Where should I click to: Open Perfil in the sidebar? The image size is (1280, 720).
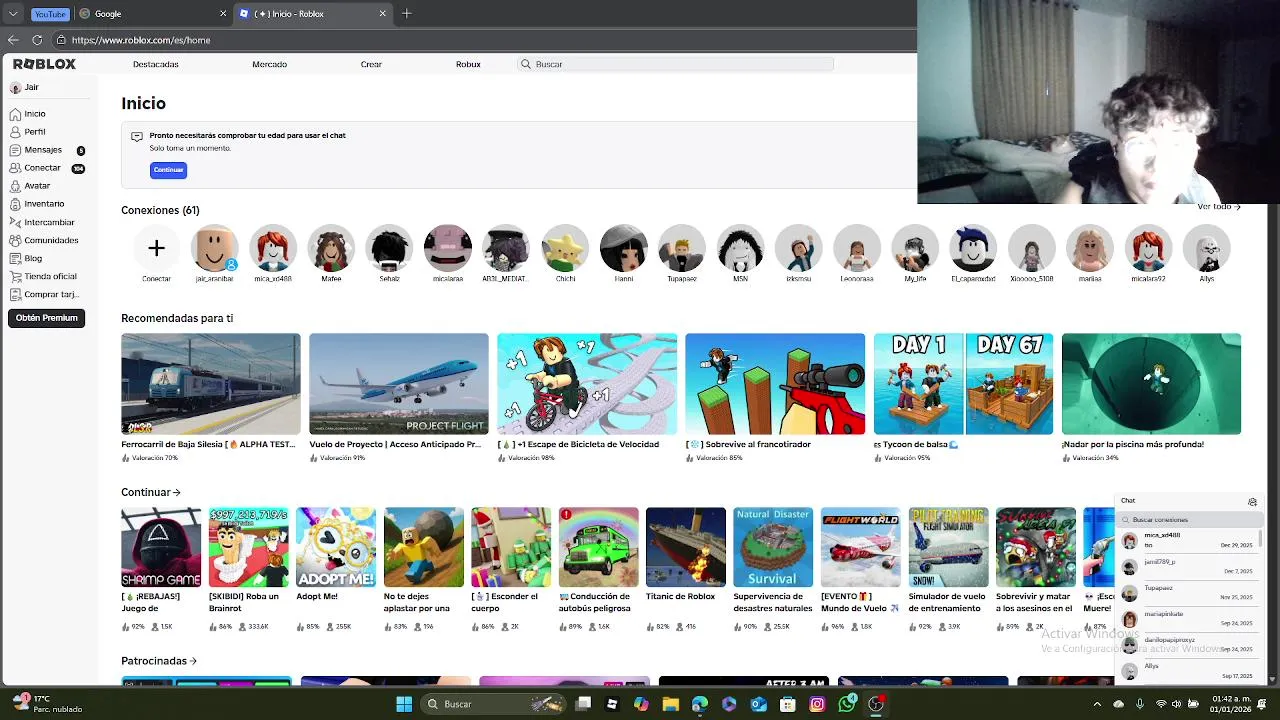(x=28, y=132)
